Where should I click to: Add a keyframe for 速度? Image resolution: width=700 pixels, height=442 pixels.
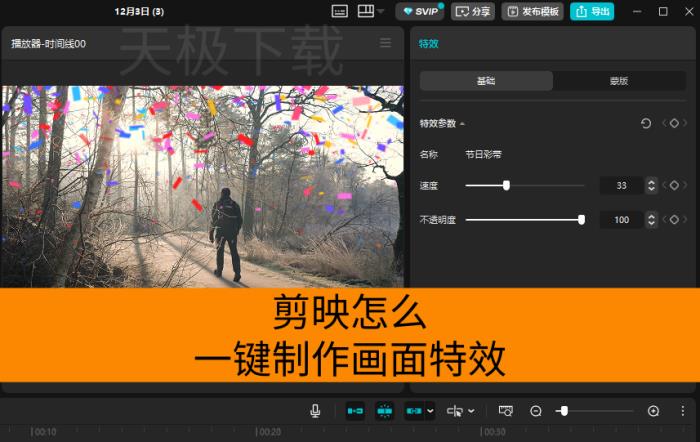coord(674,185)
